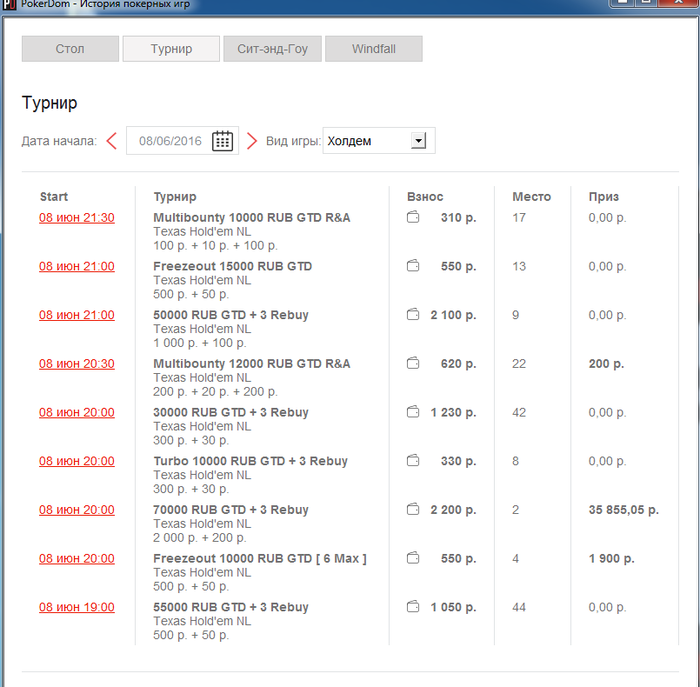The width and height of the screenshot is (700, 687).
Task: Open 08 июн 20:00 link for Freezeout 6 Max
Action: click(x=77, y=558)
